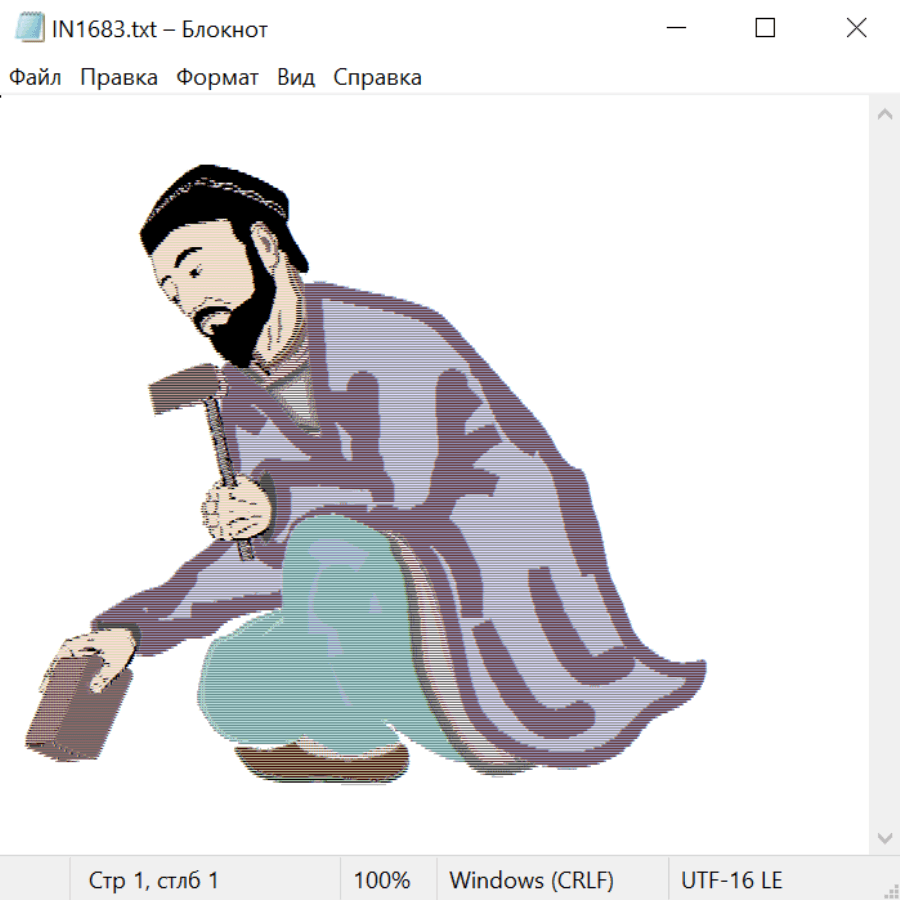Click the Windows (CRLF) line ending indicator
Image resolution: width=900 pixels, height=900 pixels.
[531, 880]
